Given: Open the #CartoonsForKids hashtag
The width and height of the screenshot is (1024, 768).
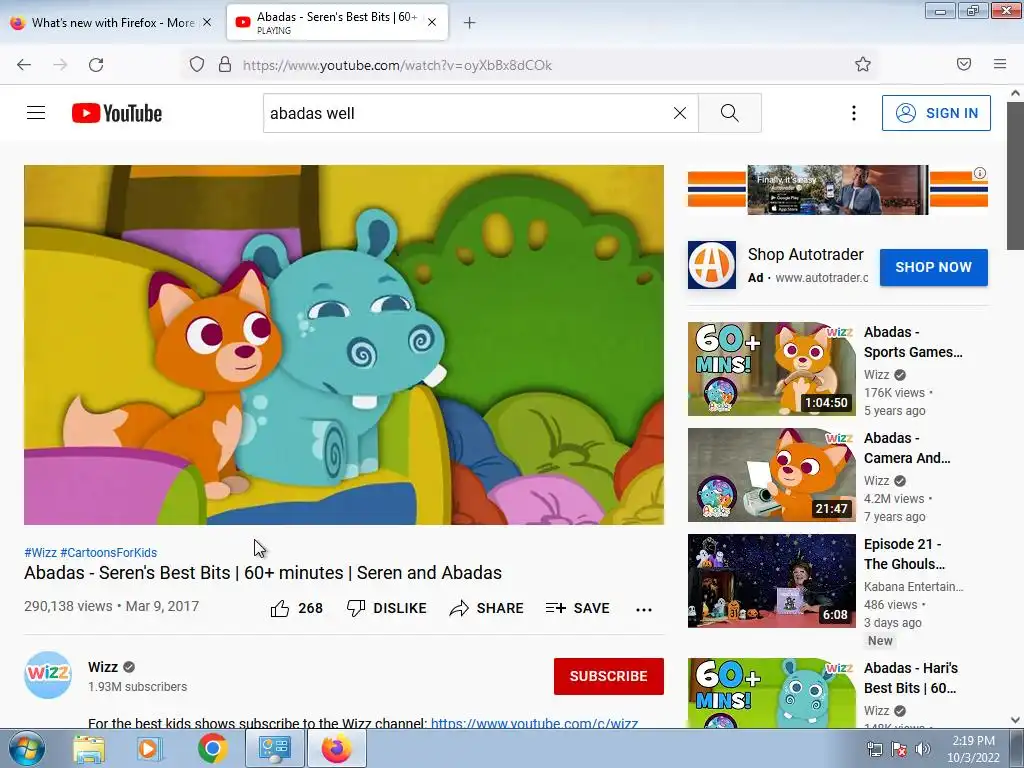Looking at the screenshot, I should click(x=108, y=552).
